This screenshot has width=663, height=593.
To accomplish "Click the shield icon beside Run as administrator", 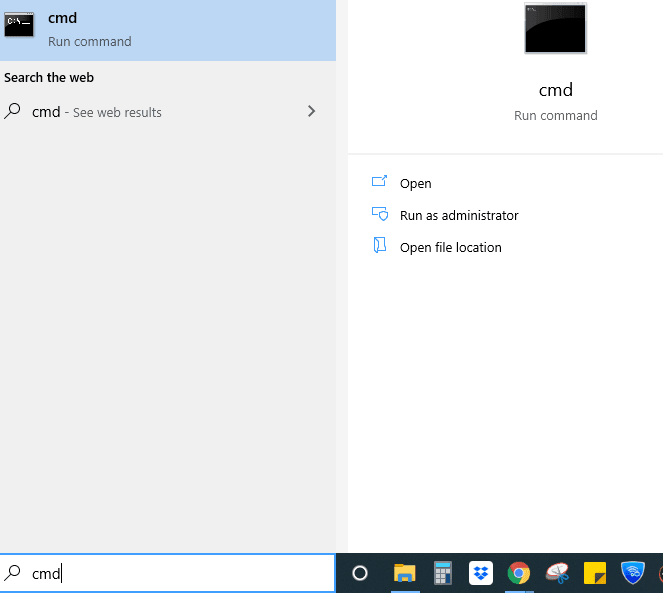I will pyautogui.click(x=380, y=214).
